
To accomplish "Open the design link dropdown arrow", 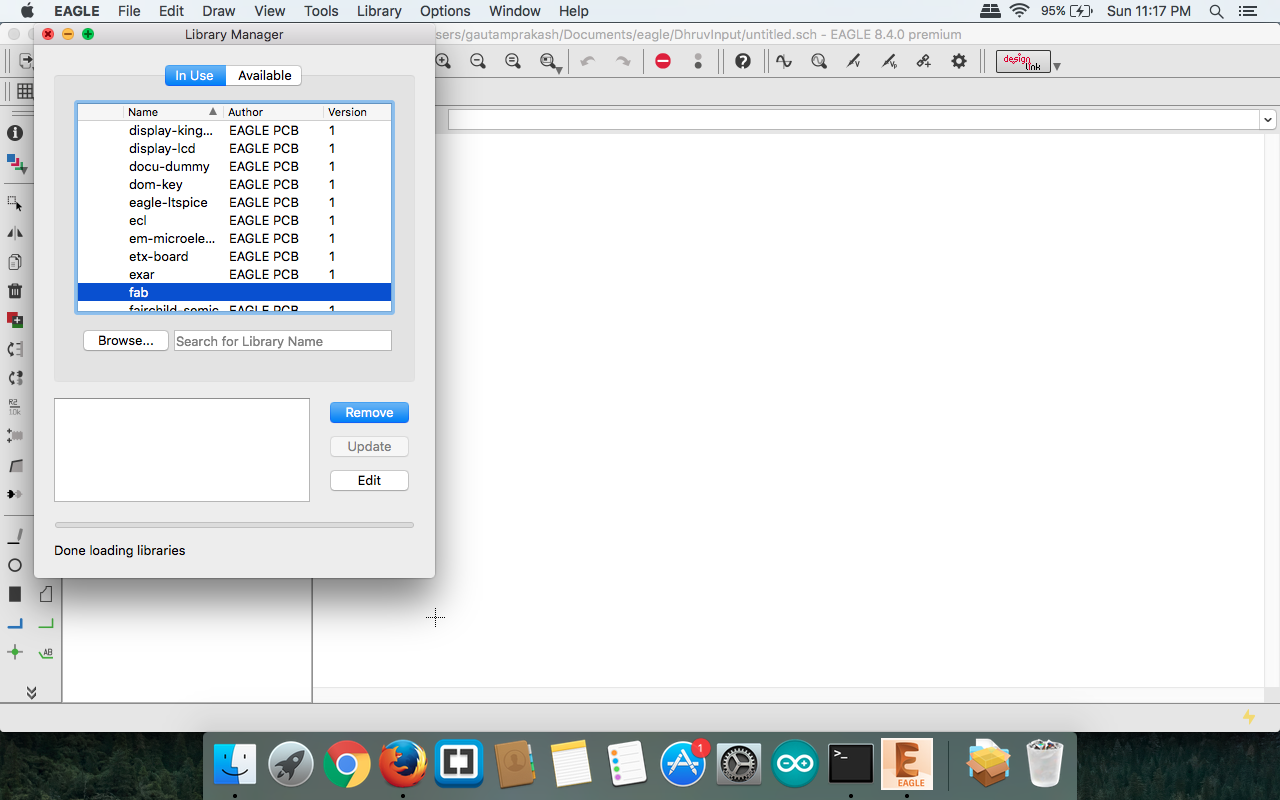I will coord(1057,67).
